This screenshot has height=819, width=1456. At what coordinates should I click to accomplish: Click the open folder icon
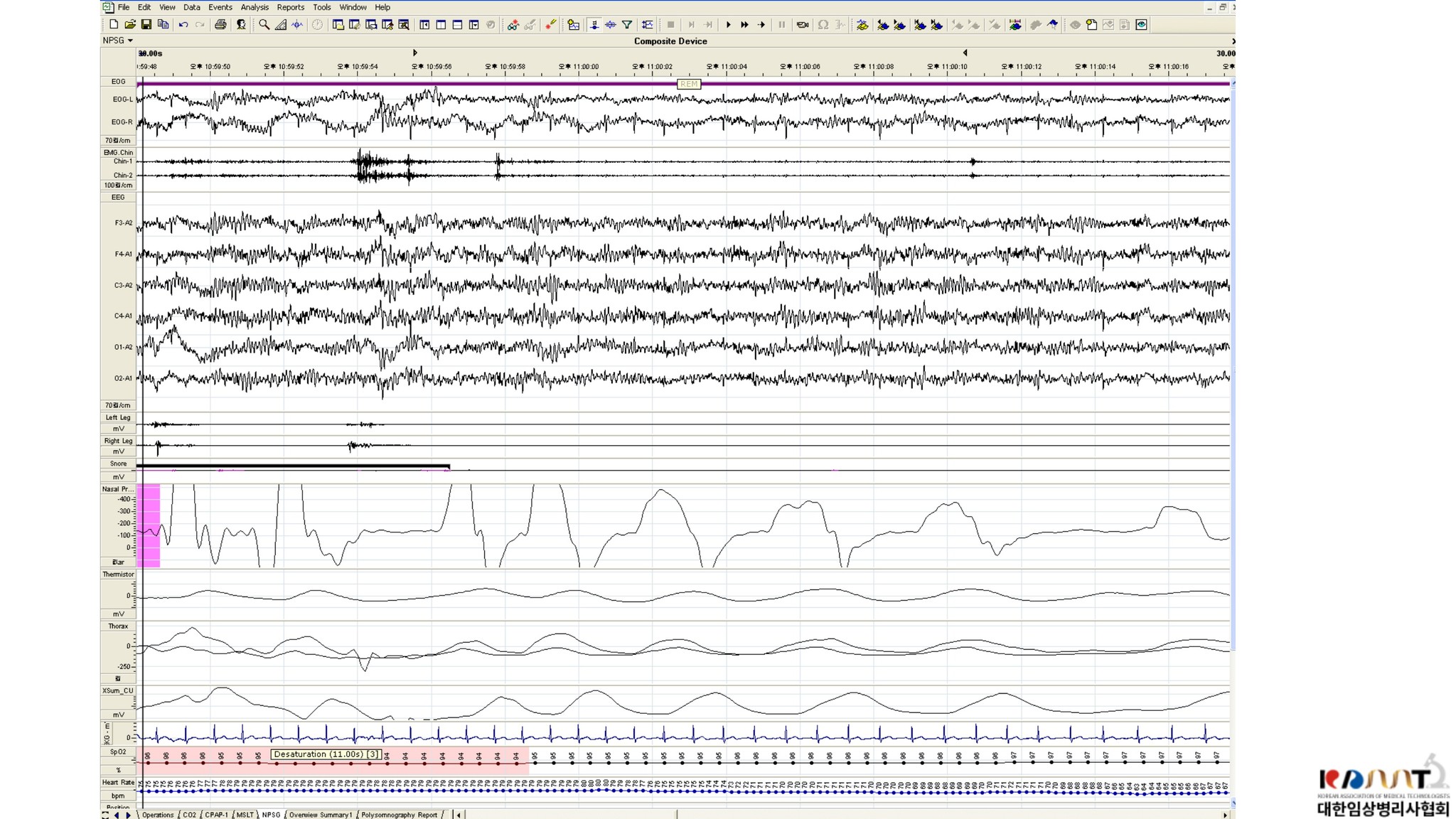[130, 25]
